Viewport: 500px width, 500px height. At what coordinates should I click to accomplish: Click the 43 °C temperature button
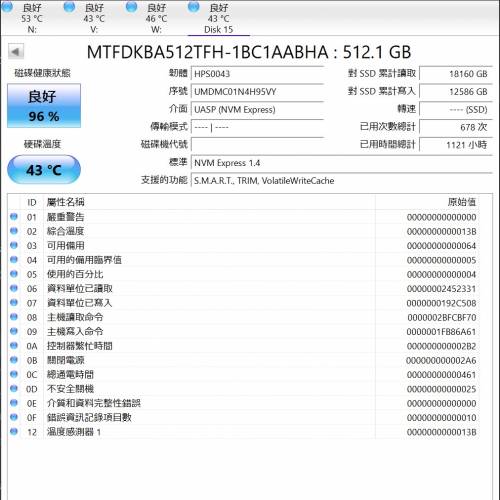tap(44, 170)
